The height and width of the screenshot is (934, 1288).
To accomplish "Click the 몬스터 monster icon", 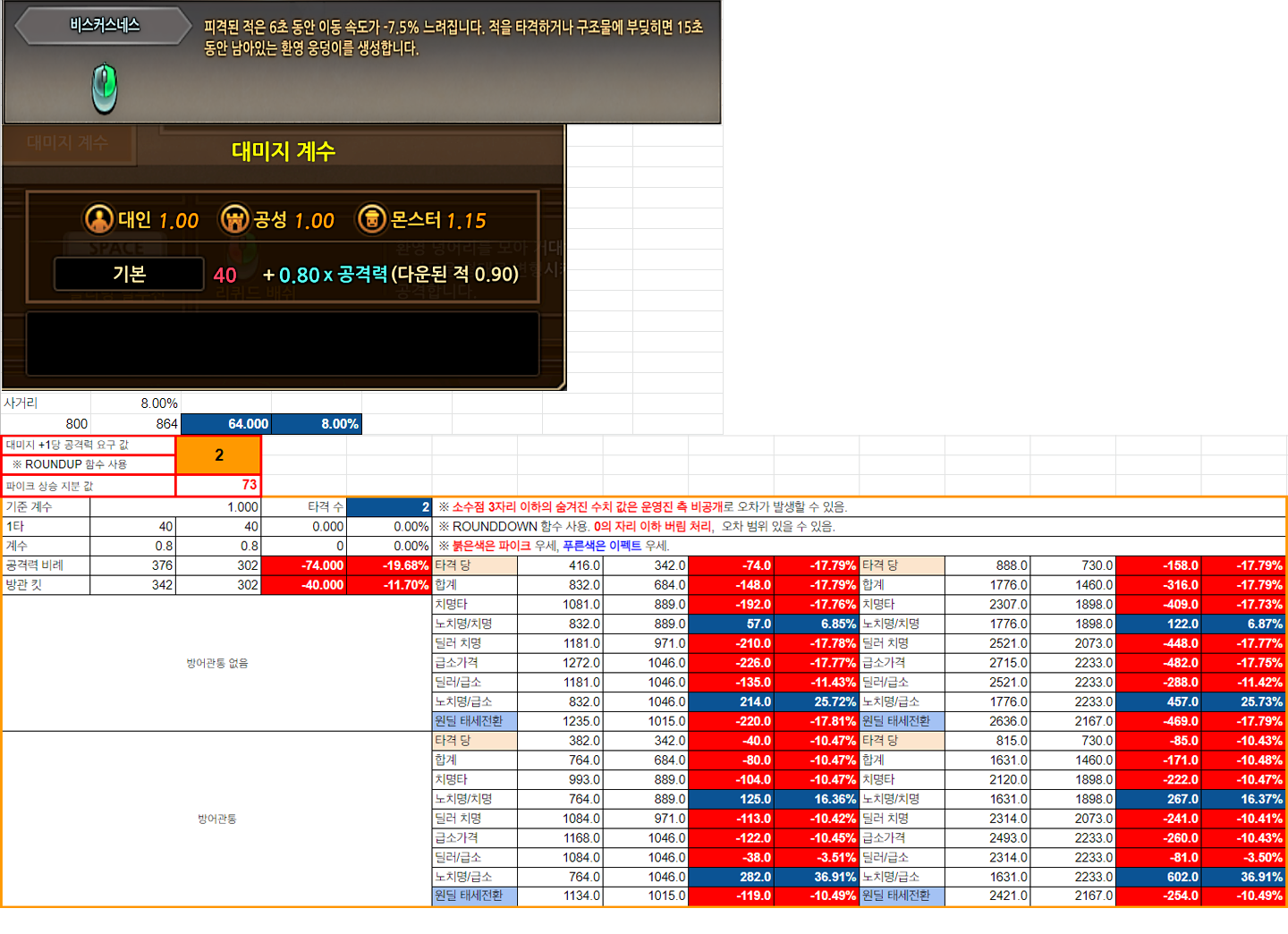I will click(x=371, y=219).
